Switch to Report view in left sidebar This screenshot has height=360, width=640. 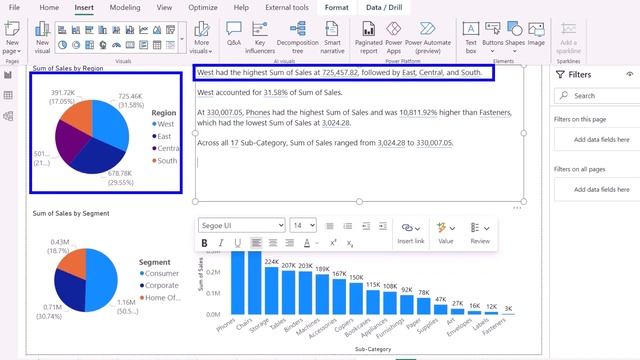pyautogui.click(x=8, y=75)
